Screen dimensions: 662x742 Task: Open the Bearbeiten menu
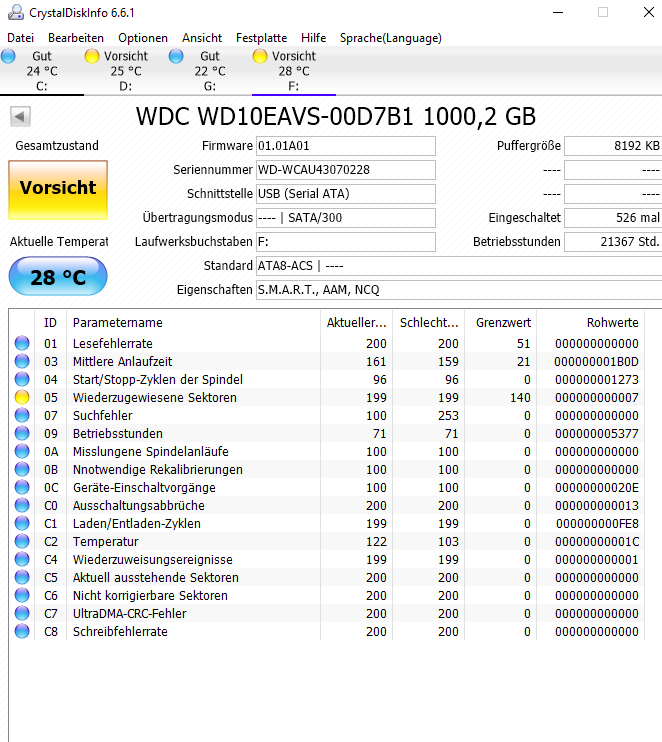(76, 38)
